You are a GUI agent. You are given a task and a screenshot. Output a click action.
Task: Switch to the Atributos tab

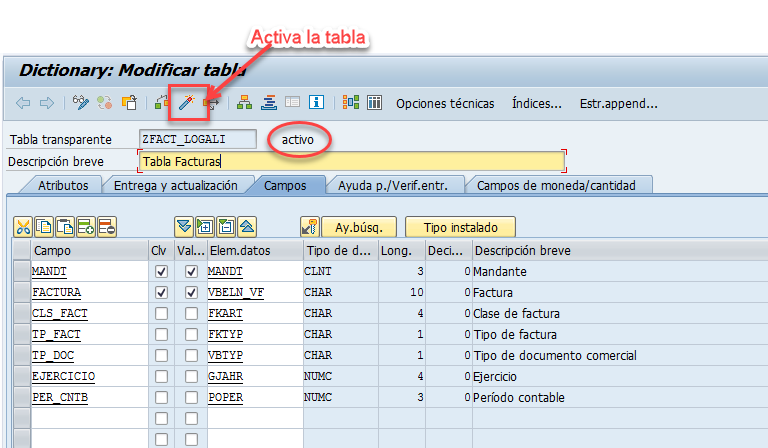coord(63,186)
